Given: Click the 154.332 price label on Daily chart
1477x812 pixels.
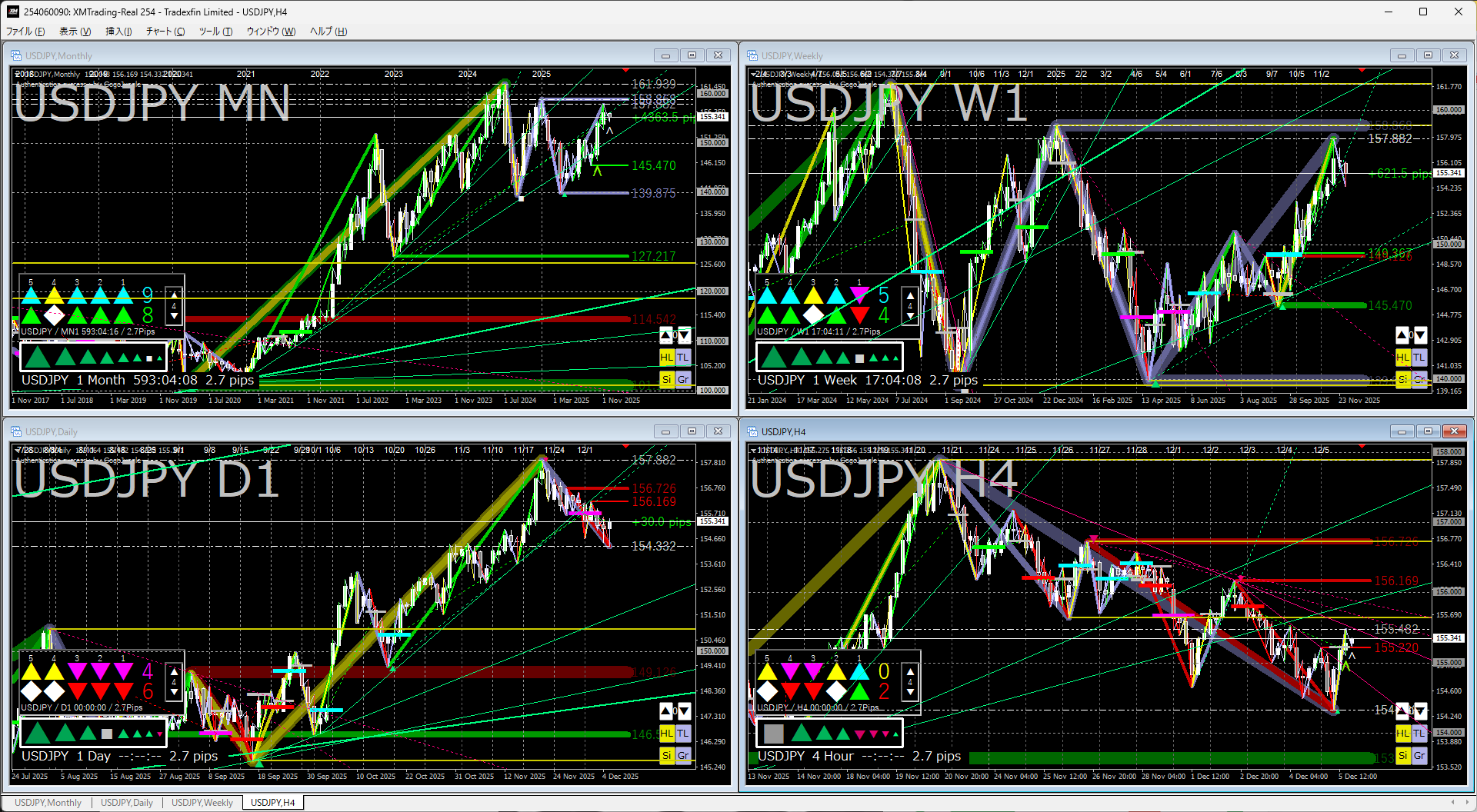Looking at the screenshot, I should point(653,546).
